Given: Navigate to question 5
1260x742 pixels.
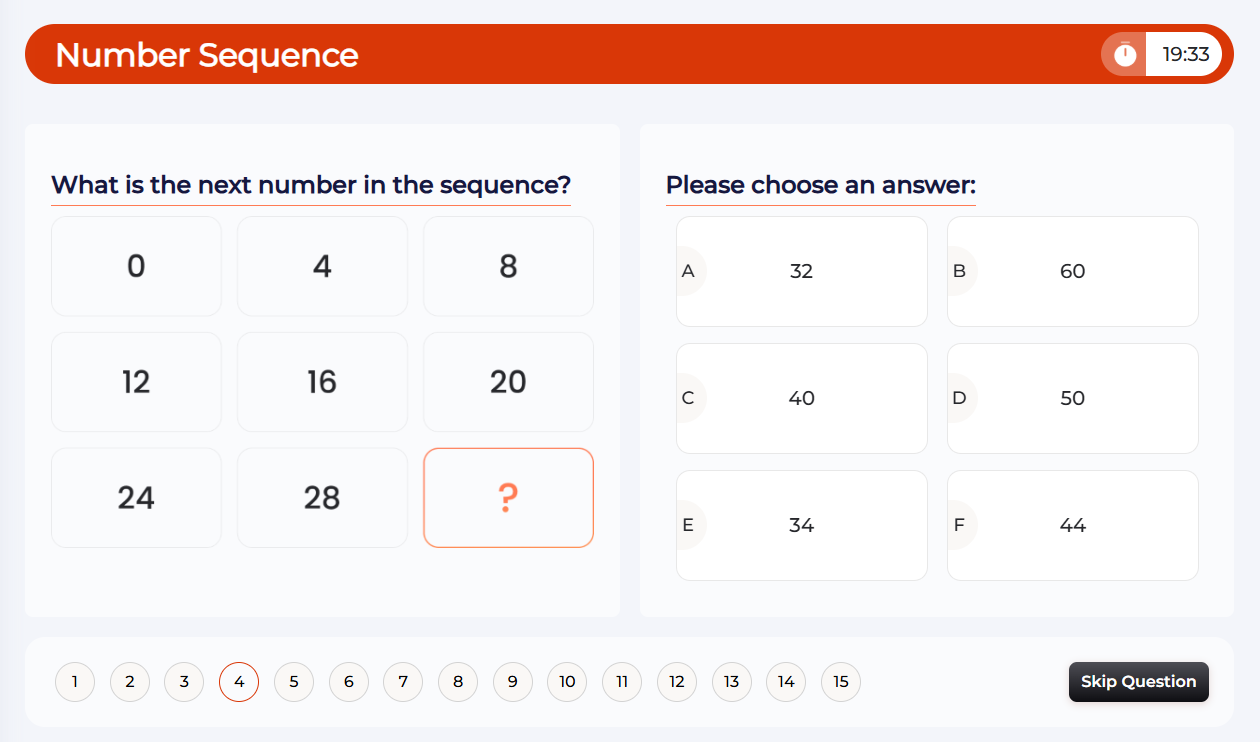Looking at the screenshot, I should pos(294,682).
